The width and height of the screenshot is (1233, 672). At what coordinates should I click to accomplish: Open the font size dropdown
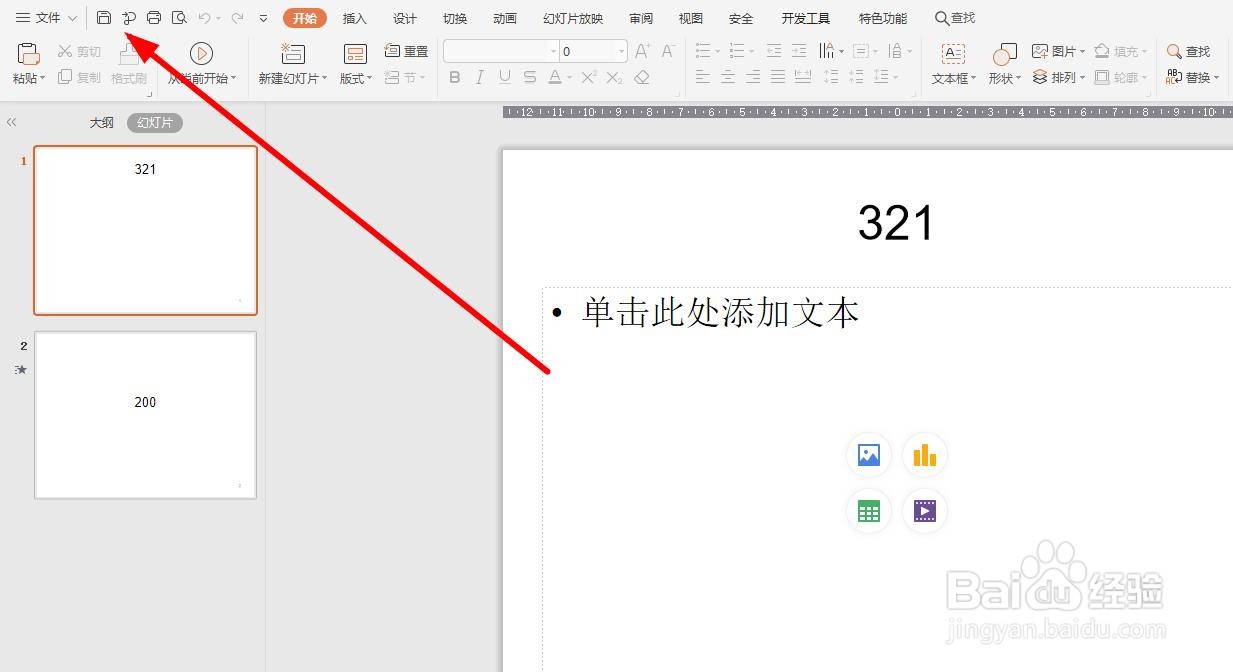[x=621, y=50]
